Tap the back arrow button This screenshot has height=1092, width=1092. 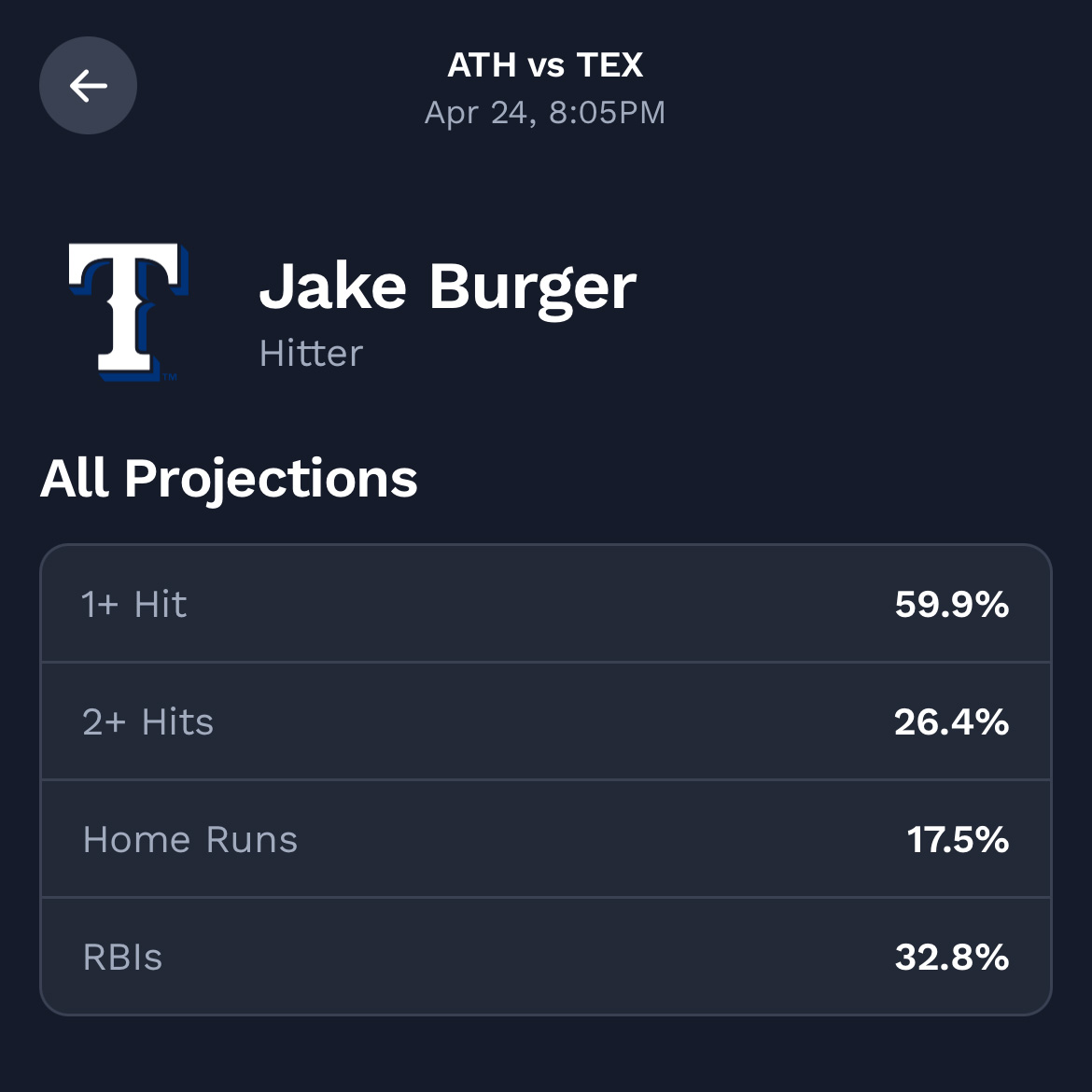tap(88, 86)
